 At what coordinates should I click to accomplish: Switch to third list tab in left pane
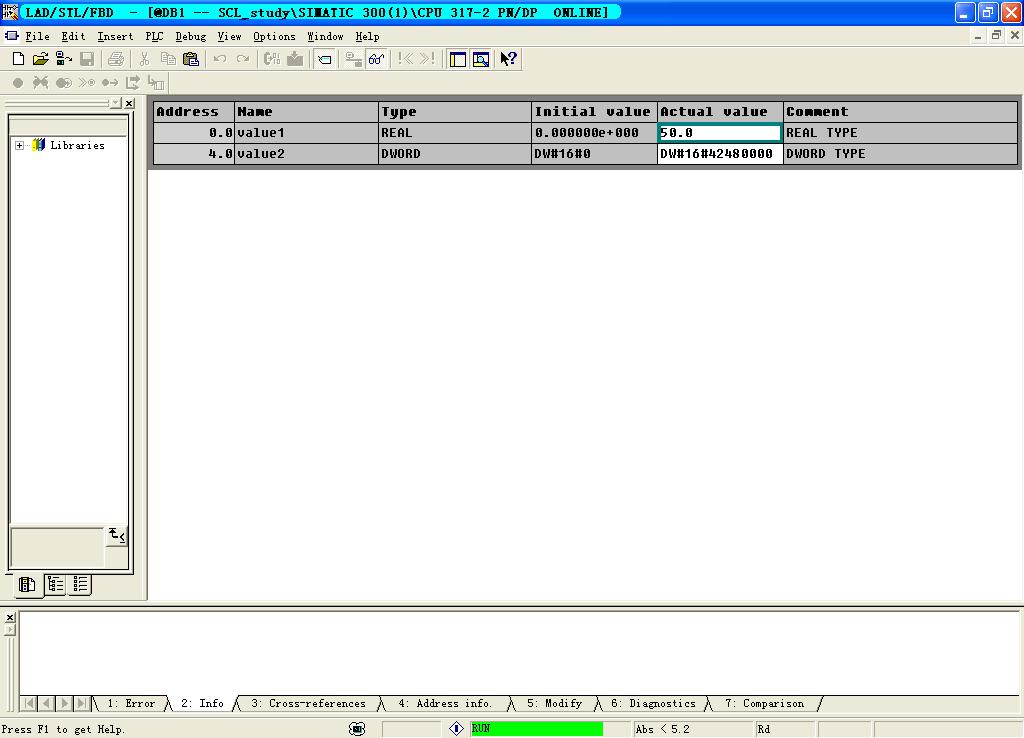pos(80,584)
